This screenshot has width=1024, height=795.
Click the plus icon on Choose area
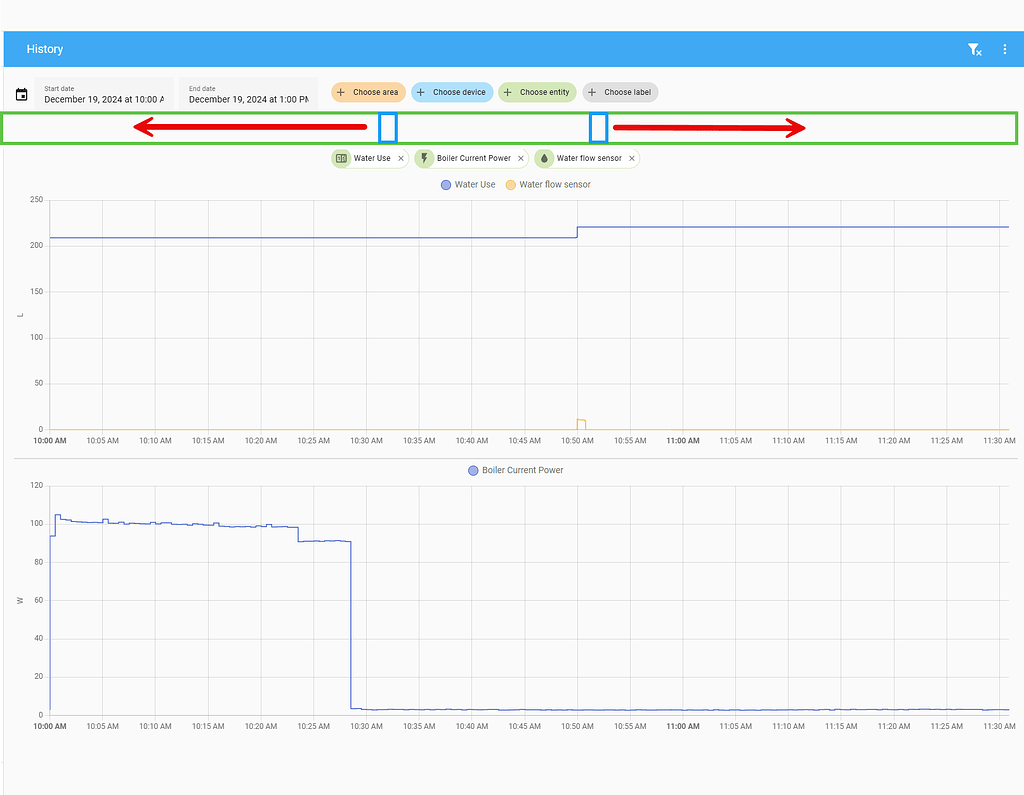pos(340,92)
